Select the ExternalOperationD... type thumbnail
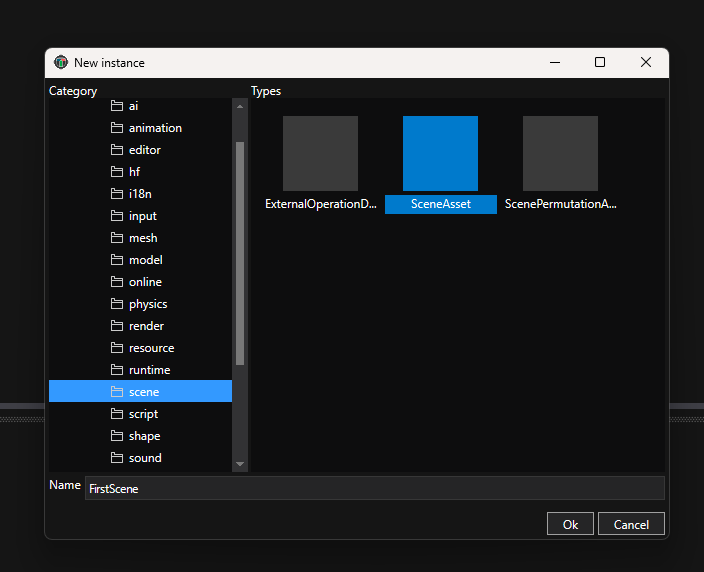Image resolution: width=704 pixels, height=572 pixels. pyautogui.click(x=321, y=154)
